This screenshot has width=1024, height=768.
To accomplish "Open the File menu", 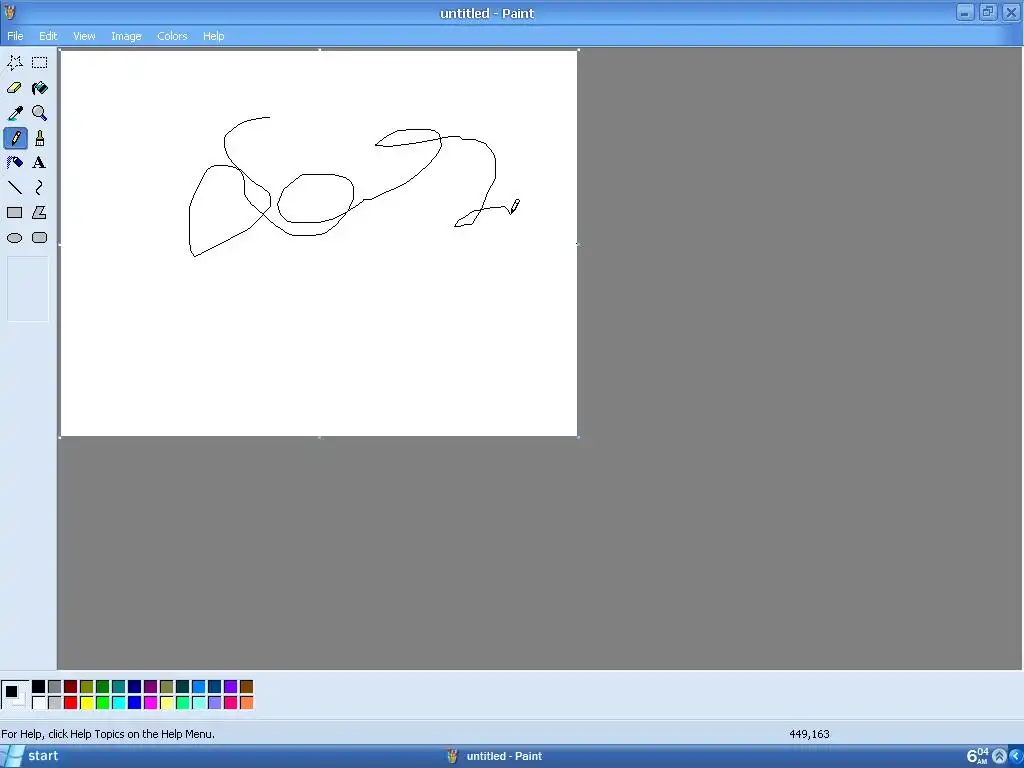I will [15, 36].
